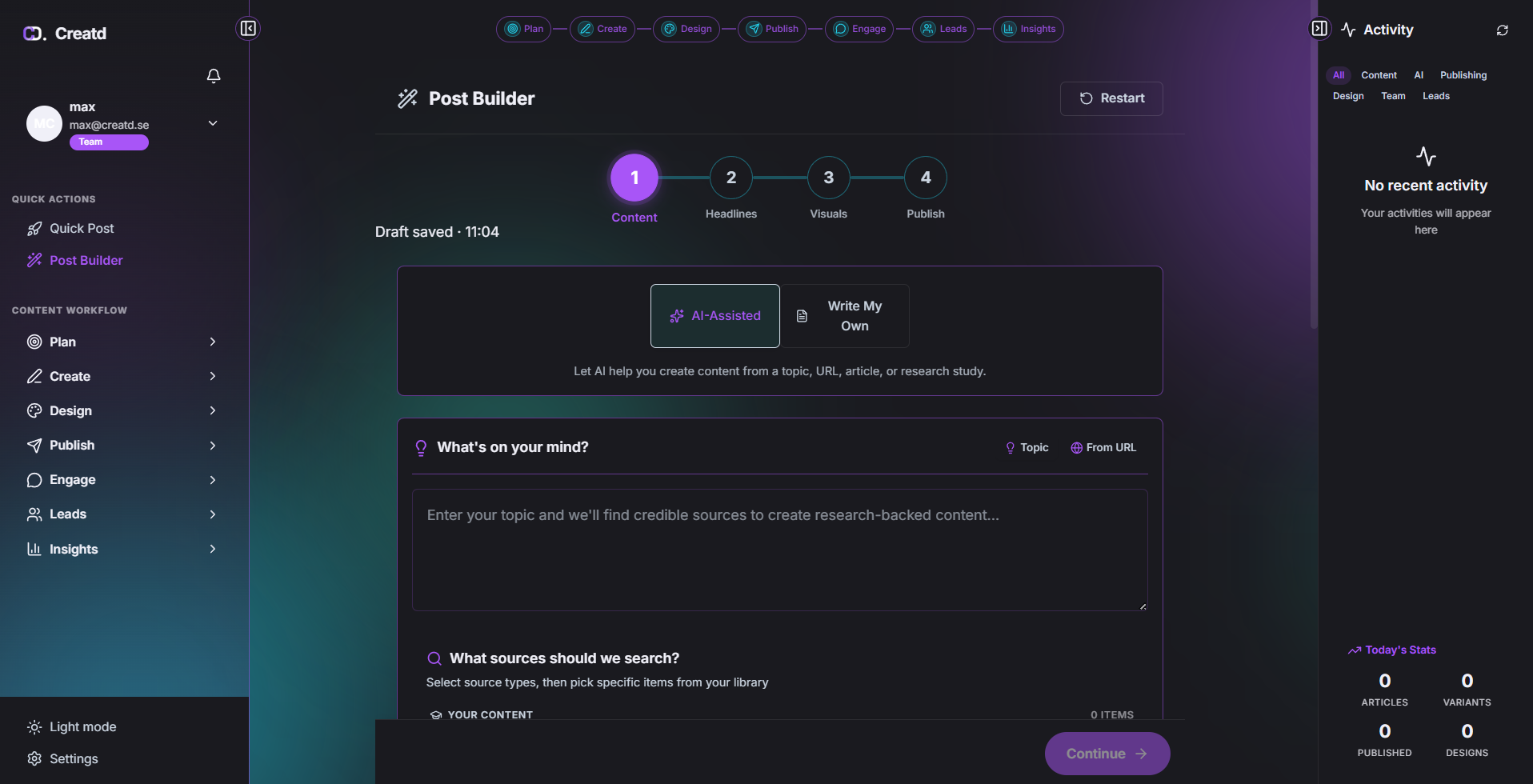The width and height of the screenshot is (1533, 784).
Task: Click the Settings gear icon
Action: tap(34, 758)
